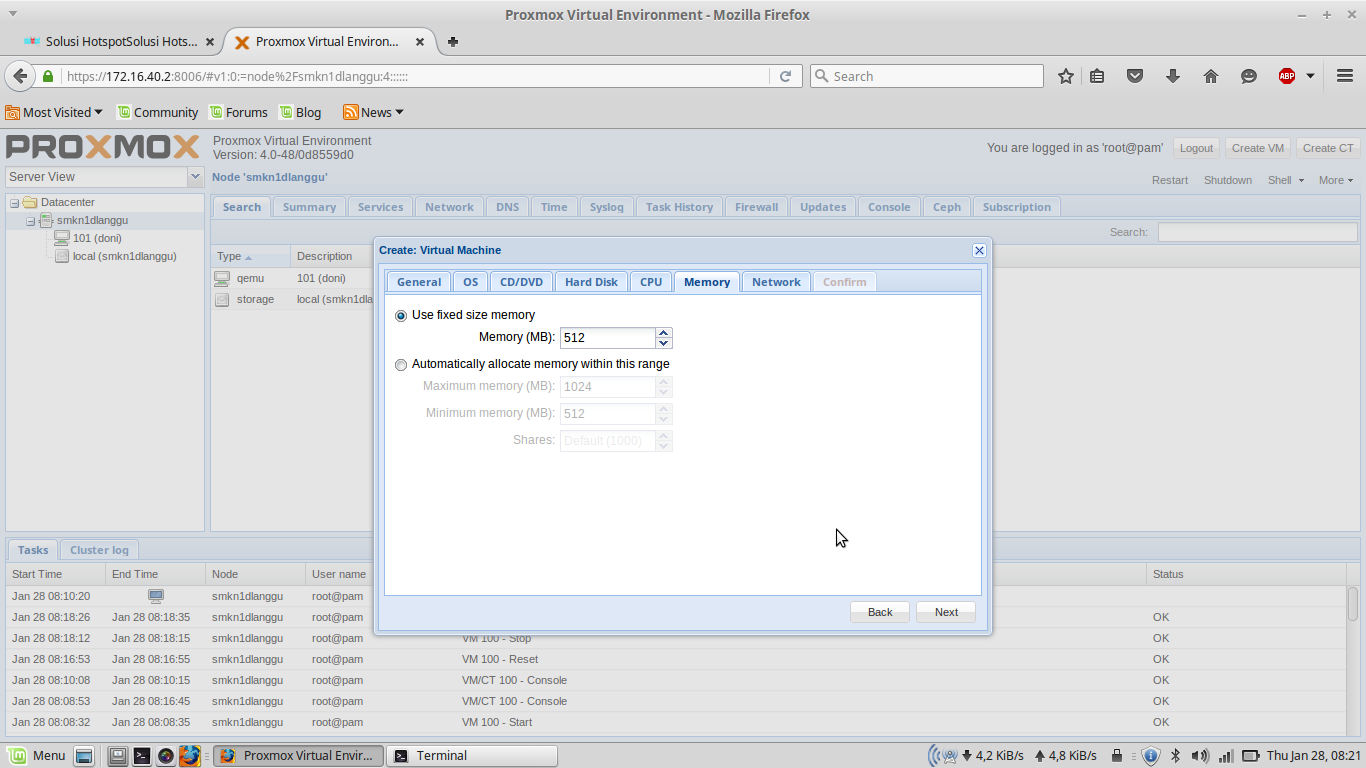This screenshot has width=1366, height=768.
Task: Close the Create Virtual Machine dialog
Action: [x=979, y=250]
